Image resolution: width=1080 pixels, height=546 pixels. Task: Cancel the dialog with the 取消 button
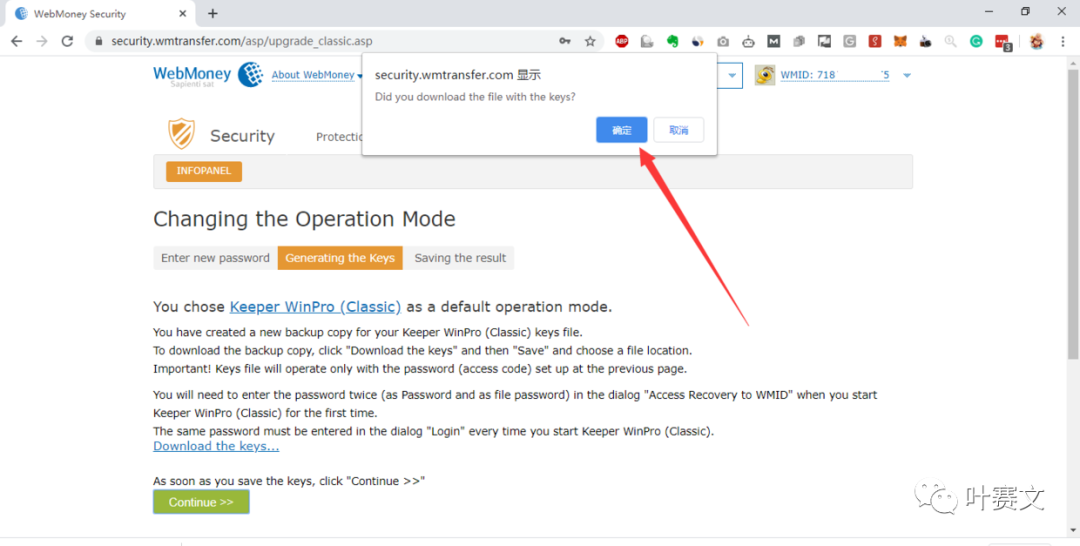[x=678, y=130]
